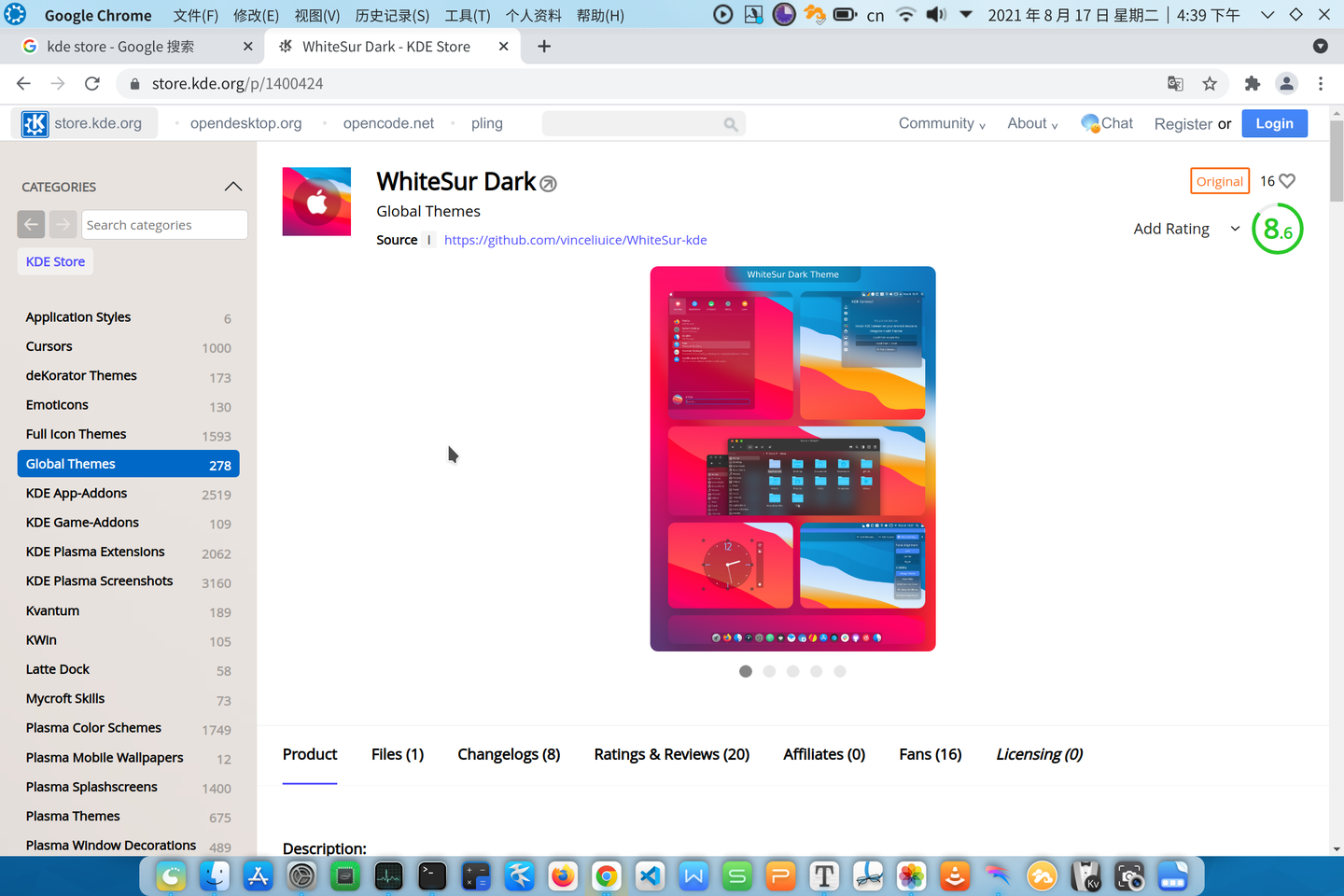Click the blue Login button
Viewport: 1344px width, 896px height.
1274,123
